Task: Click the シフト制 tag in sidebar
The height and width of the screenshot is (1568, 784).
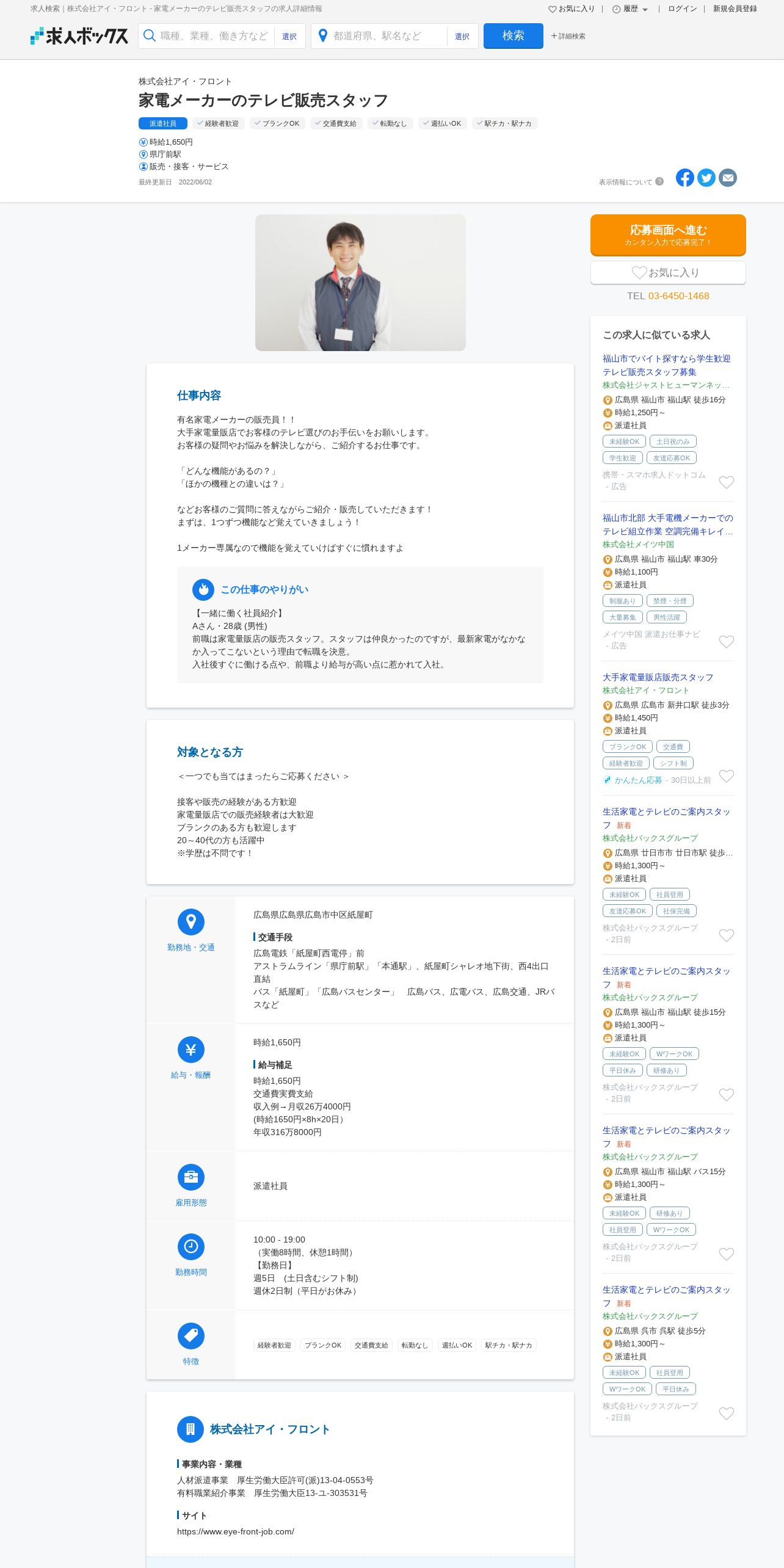Action: pyautogui.click(x=673, y=763)
